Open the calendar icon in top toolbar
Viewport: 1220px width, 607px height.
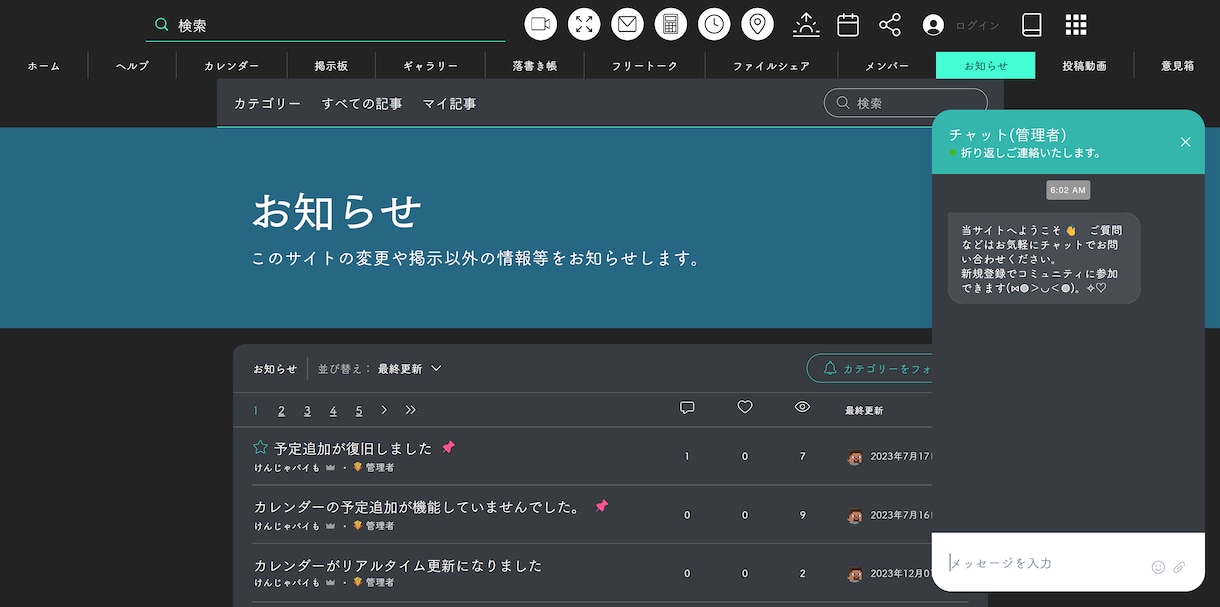click(848, 25)
